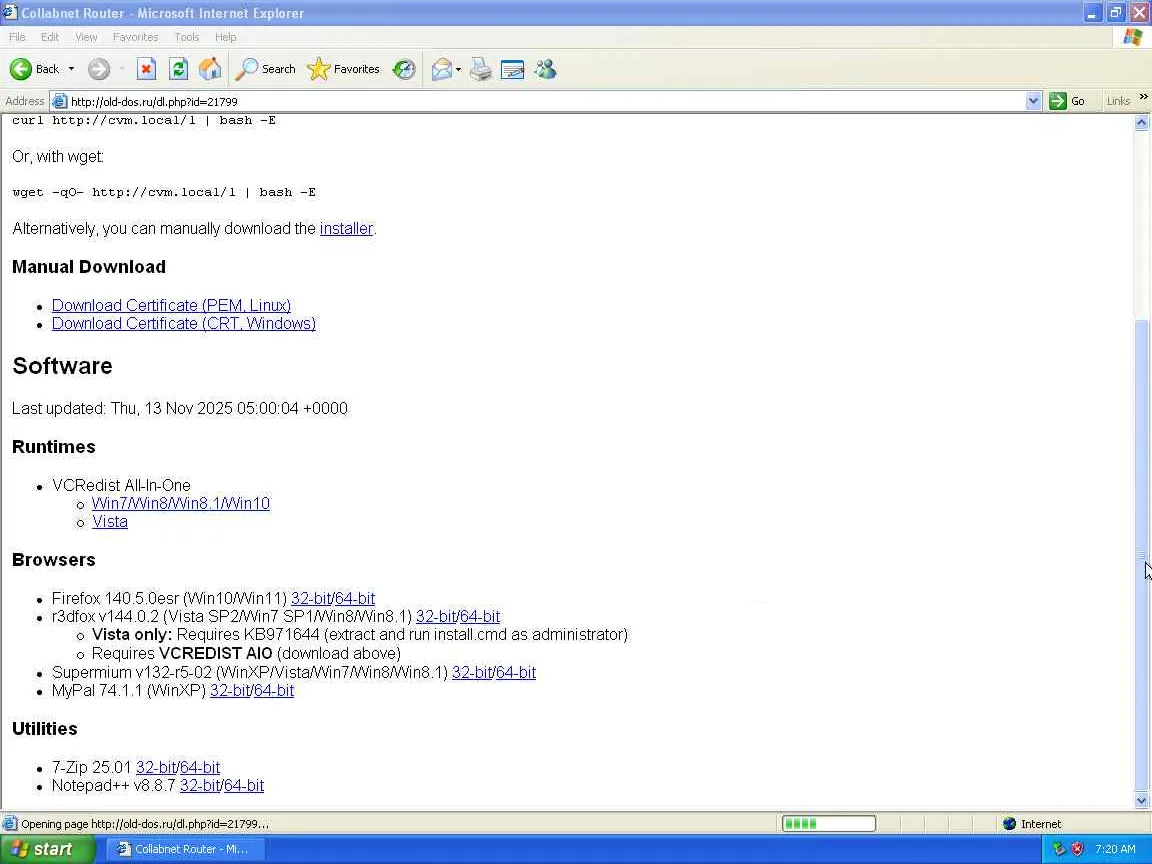Click the Go button
Viewport: 1152px width, 864px height.
[1068, 101]
